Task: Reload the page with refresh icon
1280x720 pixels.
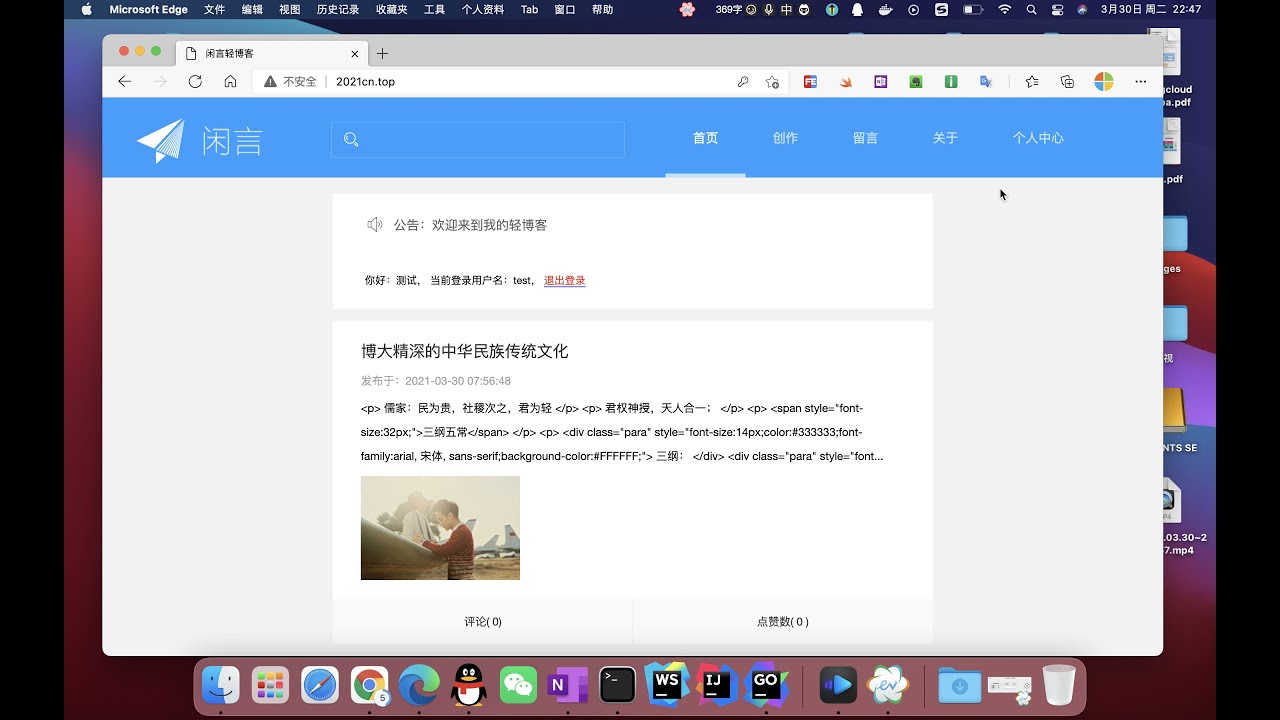Action: (195, 82)
